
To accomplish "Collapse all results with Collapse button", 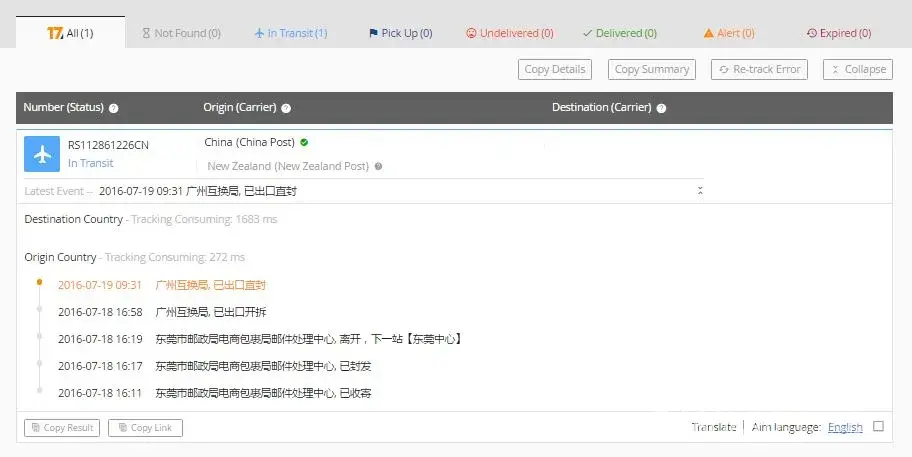I will [858, 69].
